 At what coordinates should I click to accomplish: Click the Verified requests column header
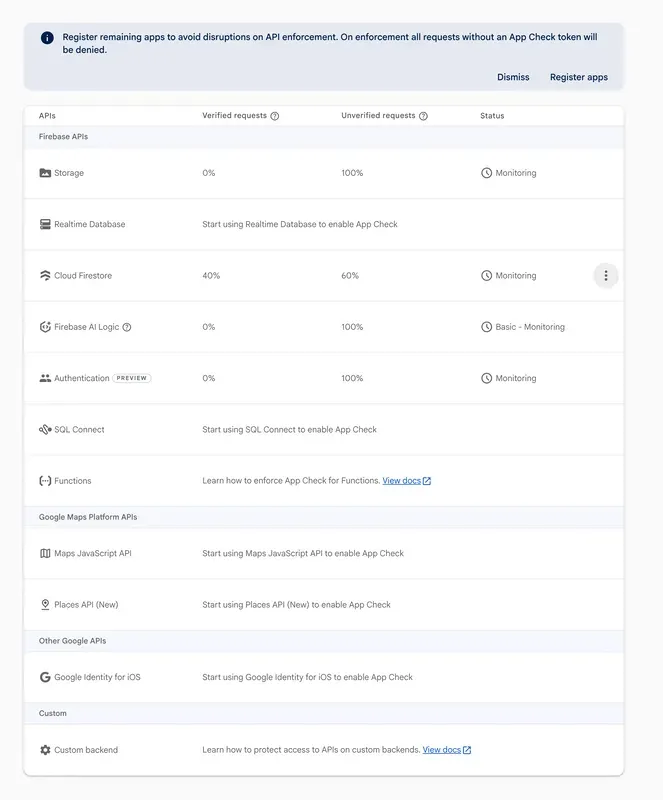(x=234, y=115)
